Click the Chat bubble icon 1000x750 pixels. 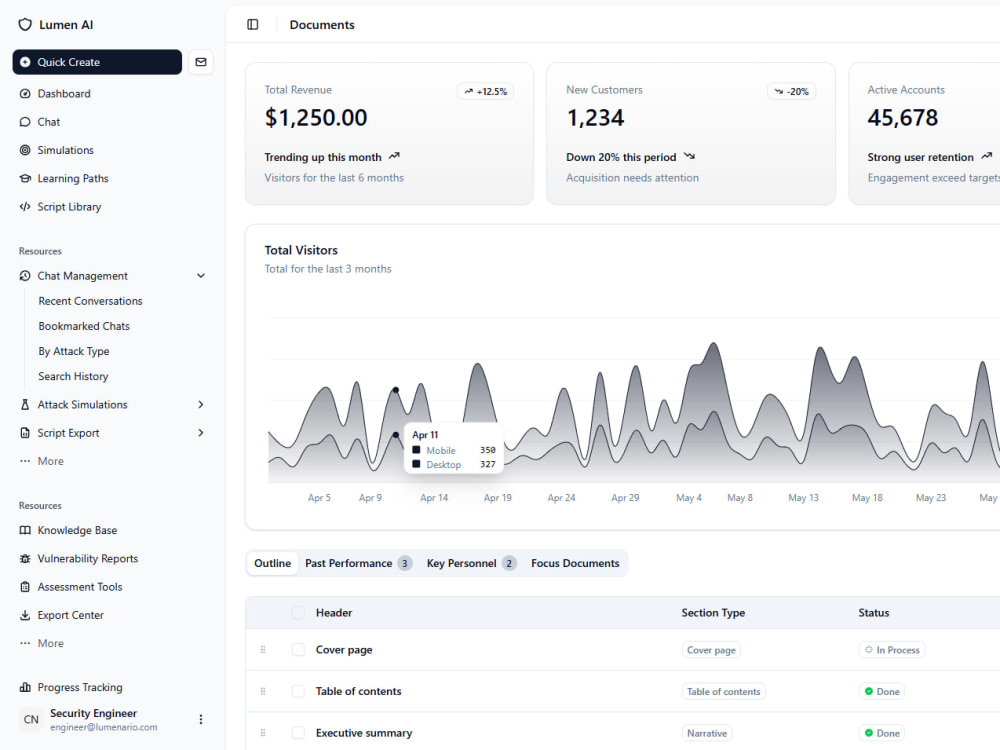25,122
